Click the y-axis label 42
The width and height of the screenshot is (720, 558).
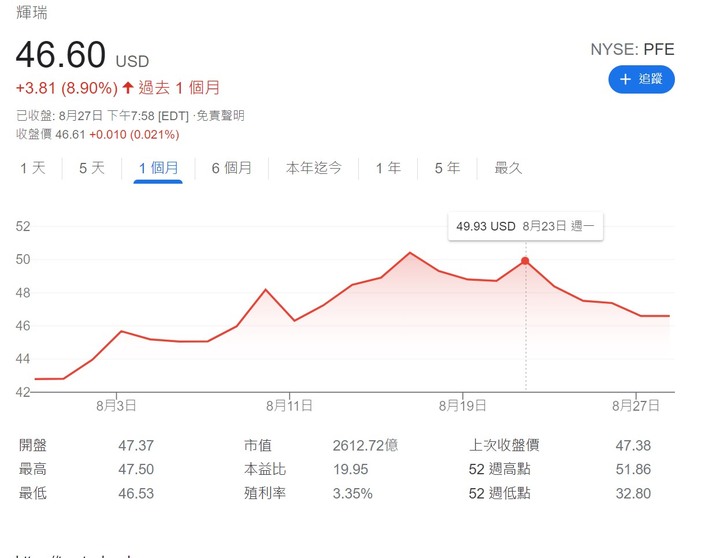[23, 392]
